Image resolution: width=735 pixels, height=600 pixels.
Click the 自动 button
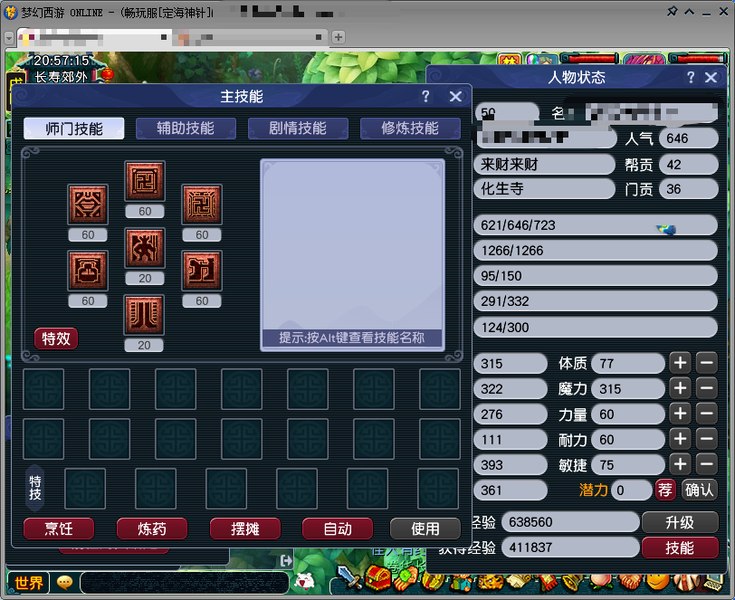click(x=338, y=529)
